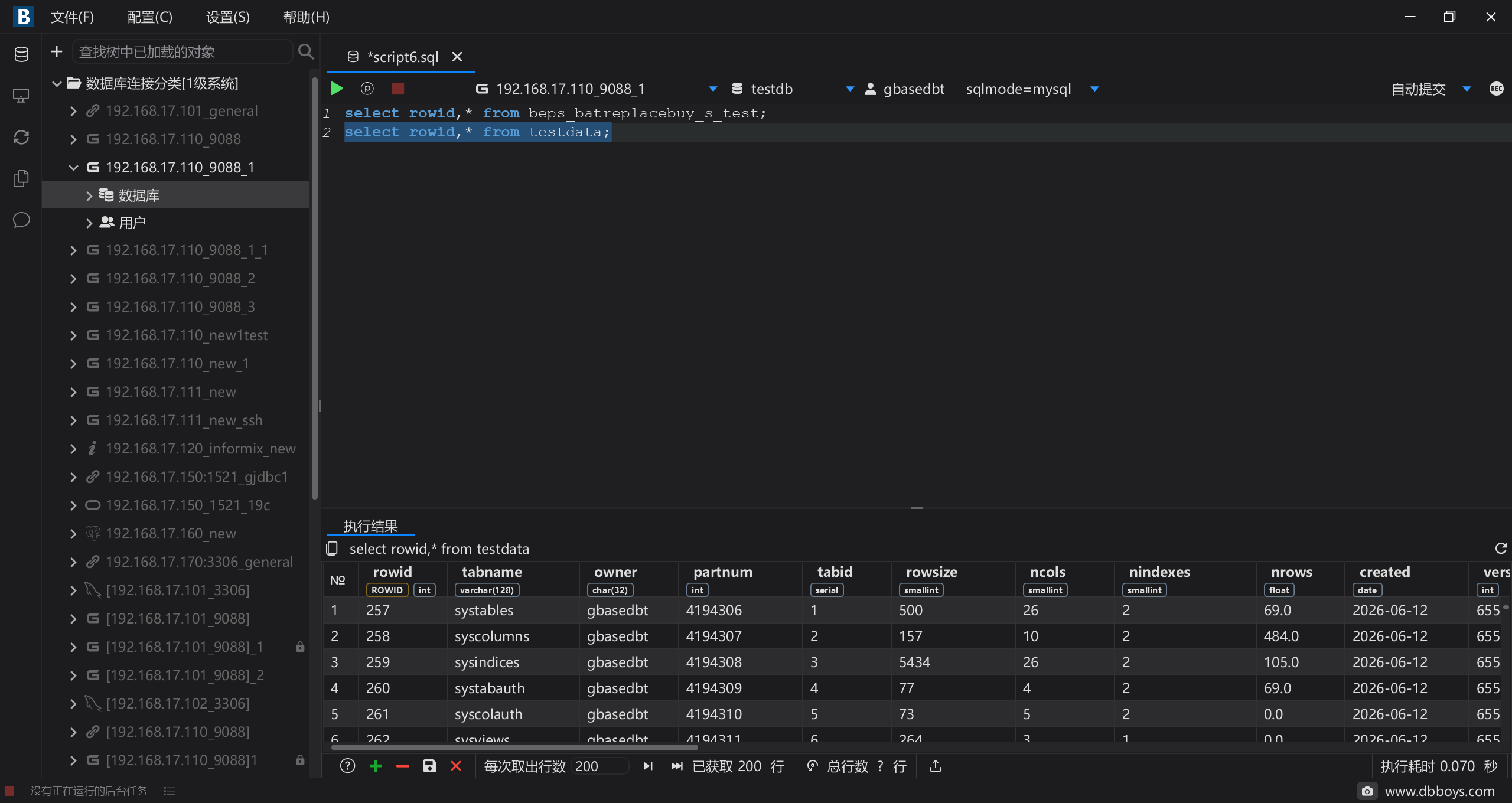This screenshot has width=1512, height=803.
Task: Delete a row with the red minus icon
Action: tap(403, 766)
